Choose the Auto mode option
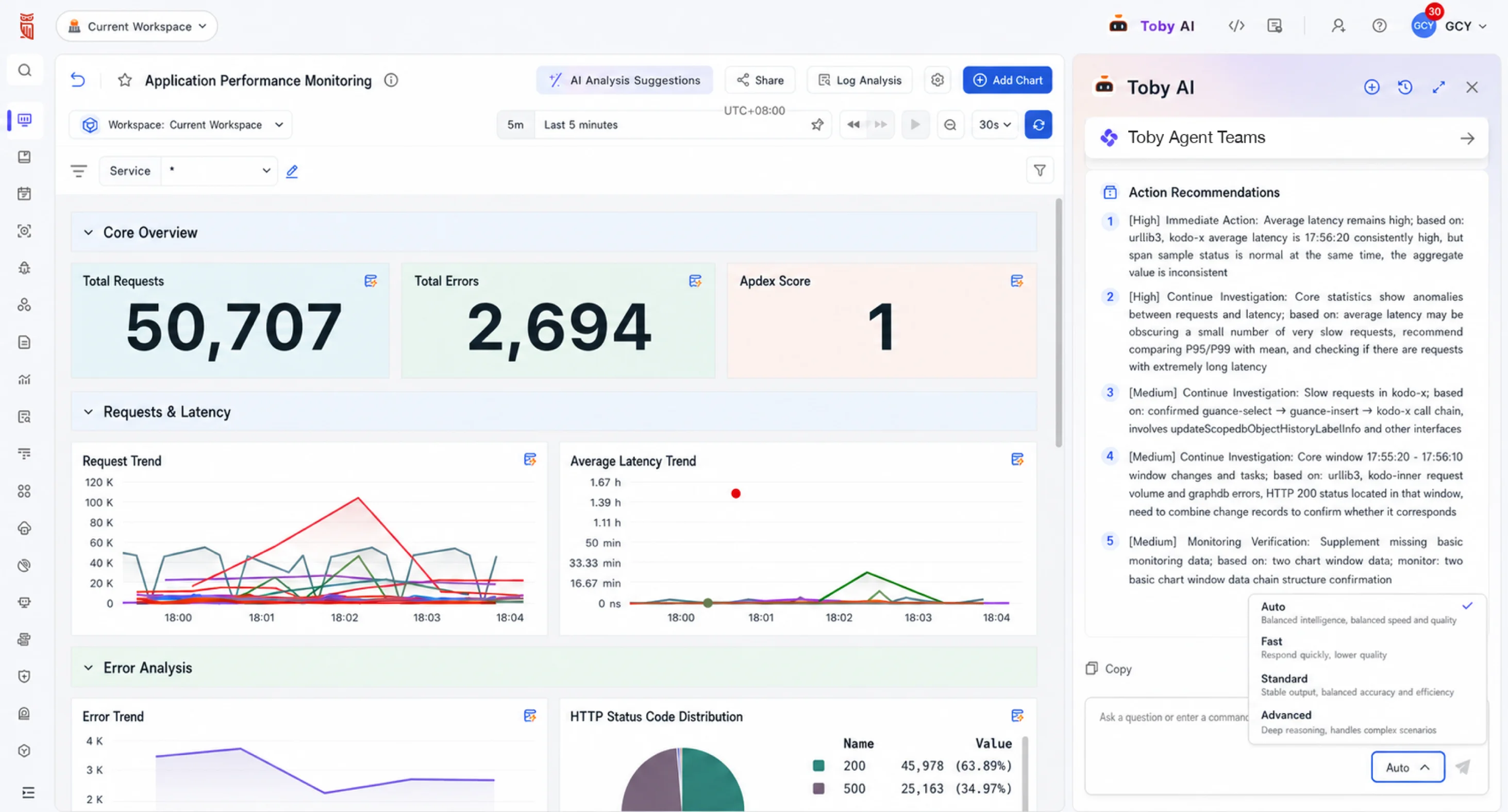The height and width of the screenshot is (812, 1508). click(1367, 613)
